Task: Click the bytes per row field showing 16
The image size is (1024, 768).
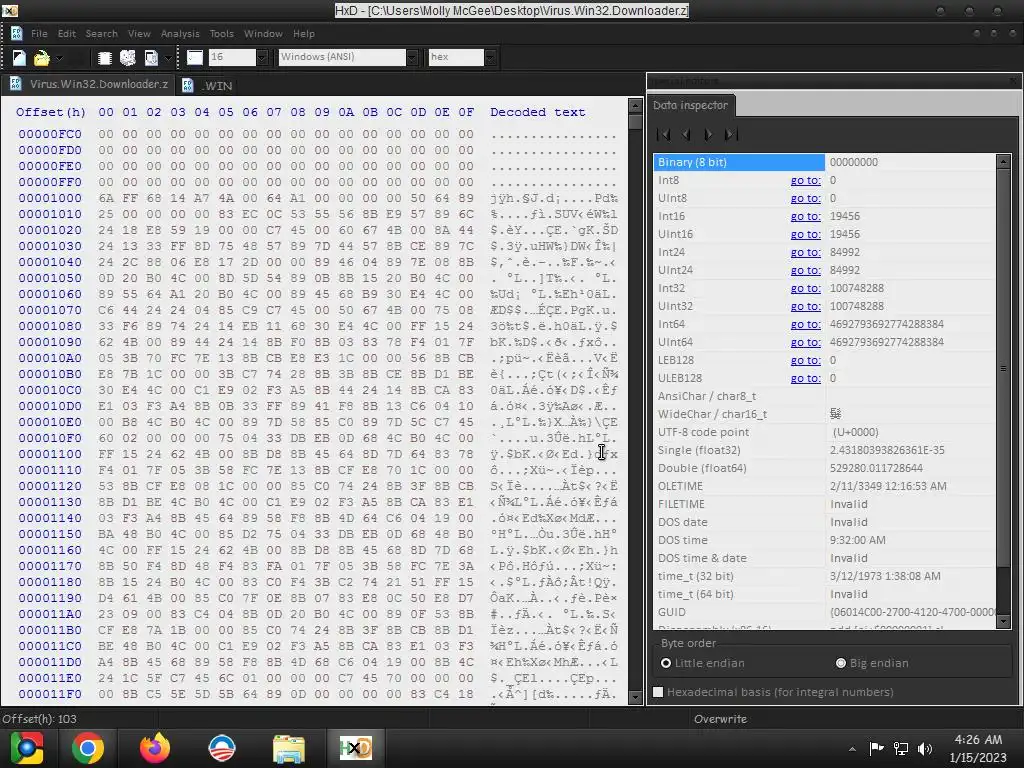Action: pos(232,57)
